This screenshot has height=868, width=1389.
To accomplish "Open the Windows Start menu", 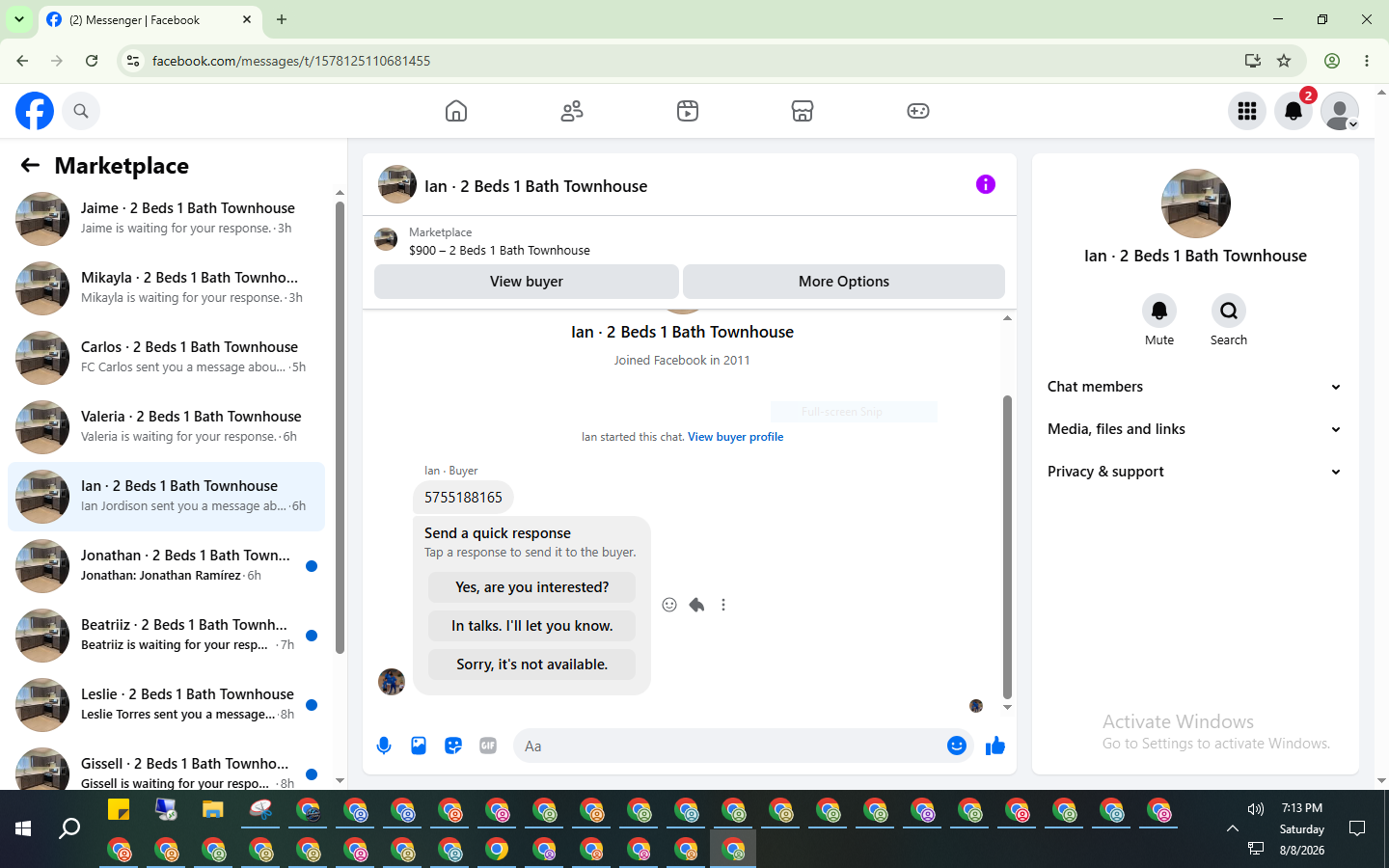I will click(23, 828).
